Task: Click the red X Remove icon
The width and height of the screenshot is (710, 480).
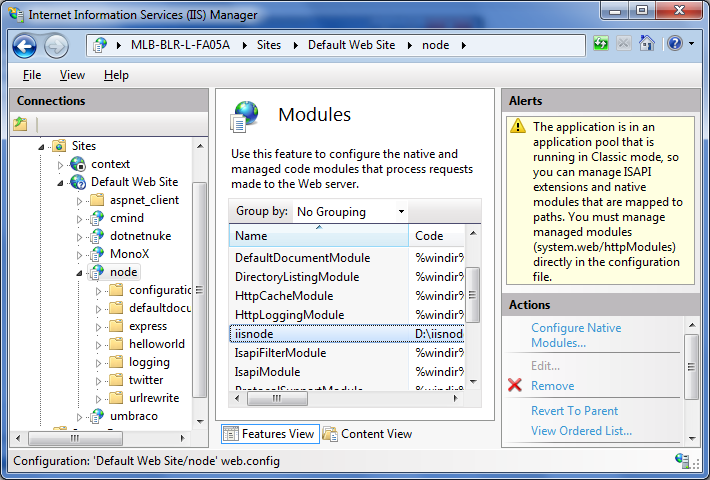Action: (x=515, y=385)
